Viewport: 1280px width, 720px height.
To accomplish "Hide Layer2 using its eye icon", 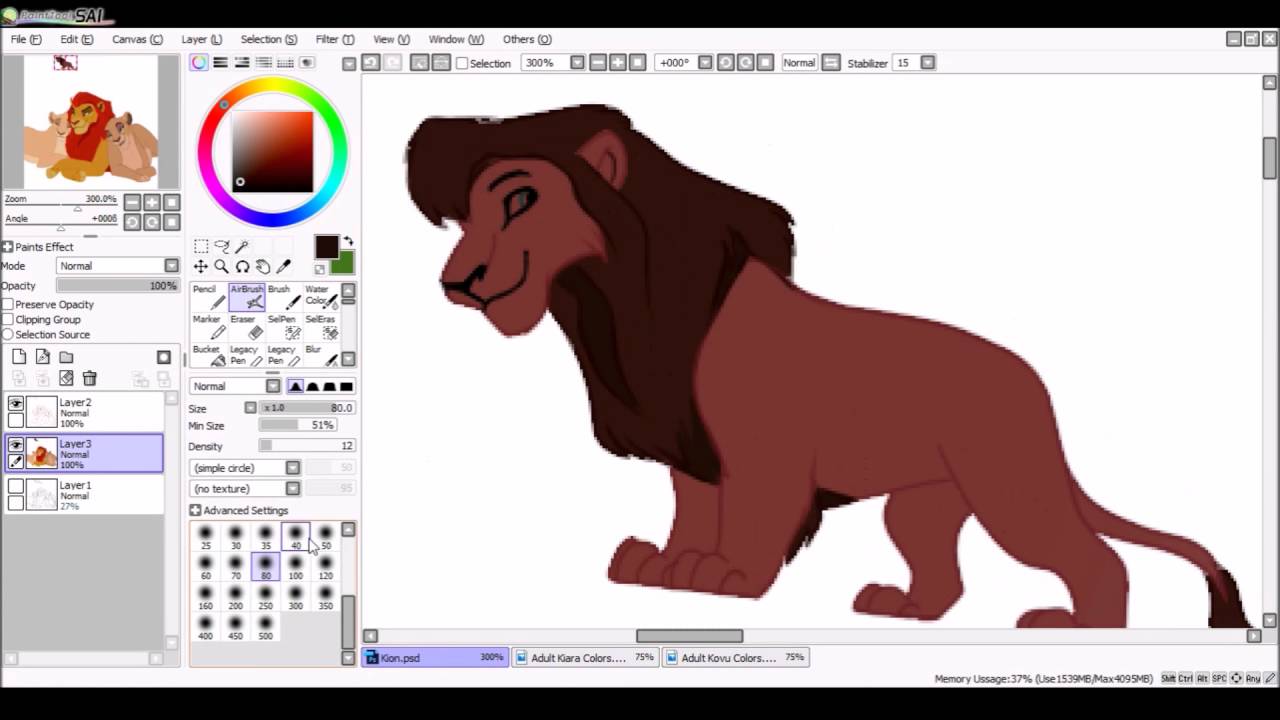I will (15, 404).
